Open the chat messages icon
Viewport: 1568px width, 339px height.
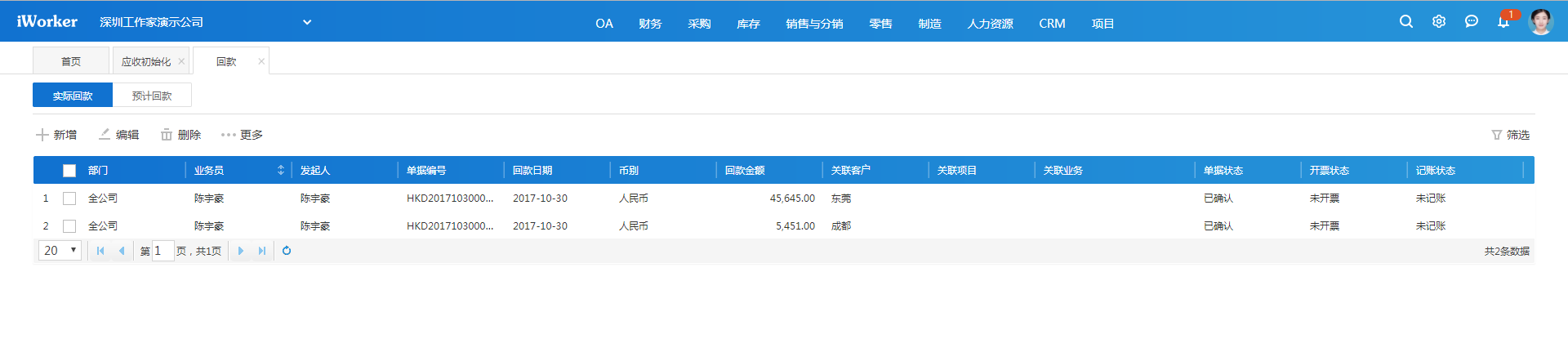1472,21
